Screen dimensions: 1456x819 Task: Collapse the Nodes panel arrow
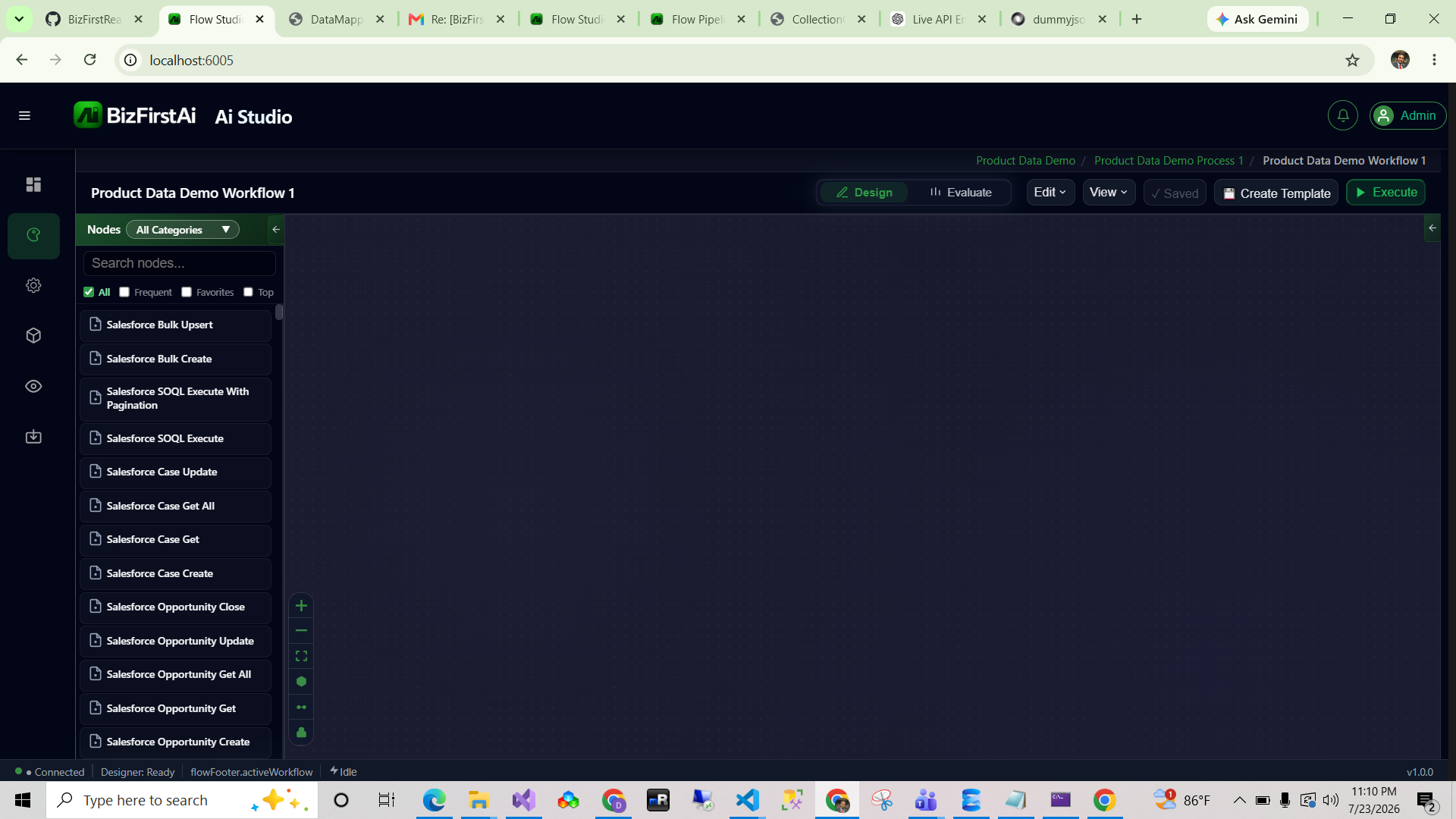[276, 229]
